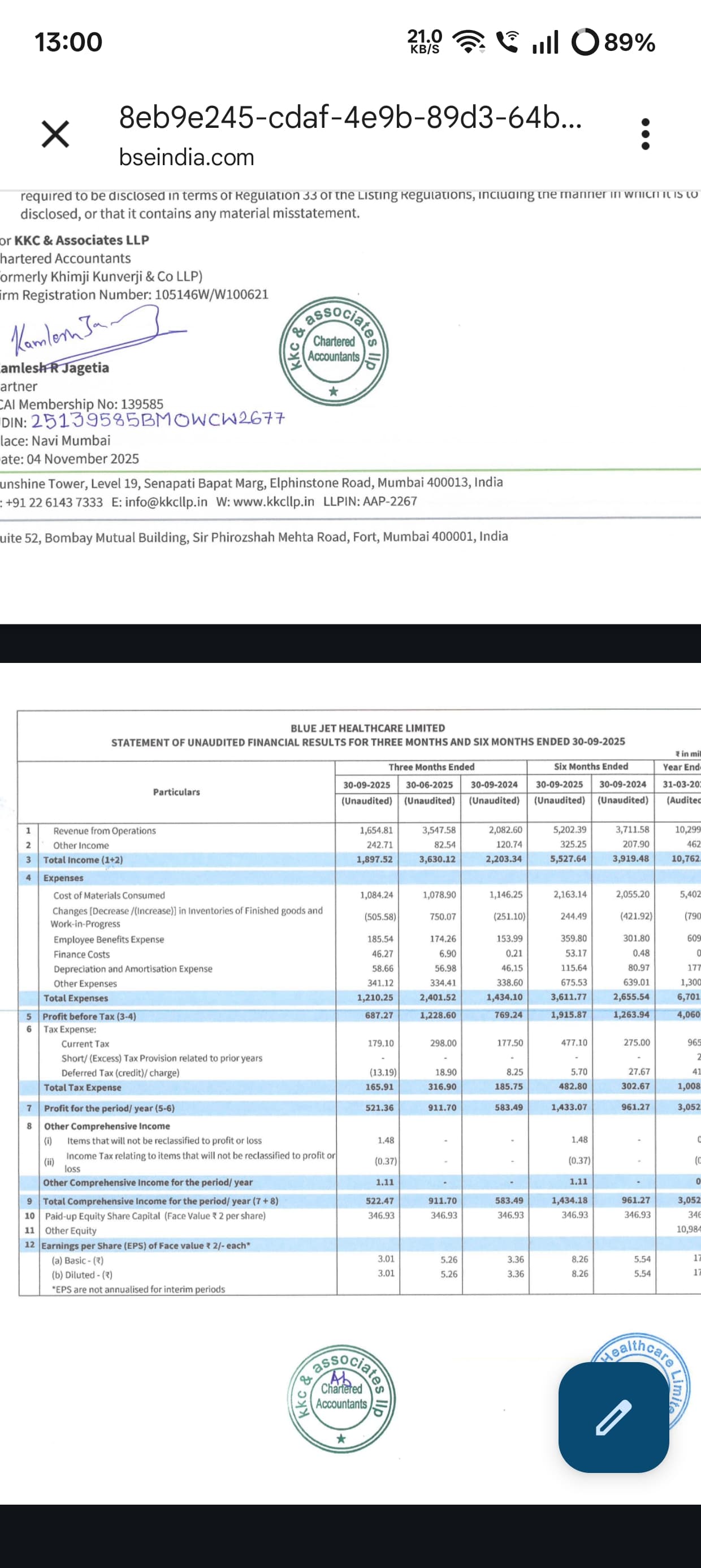
Task: Tap the Blue Jet Healthcare Limited heading
Action: (x=367, y=728)
